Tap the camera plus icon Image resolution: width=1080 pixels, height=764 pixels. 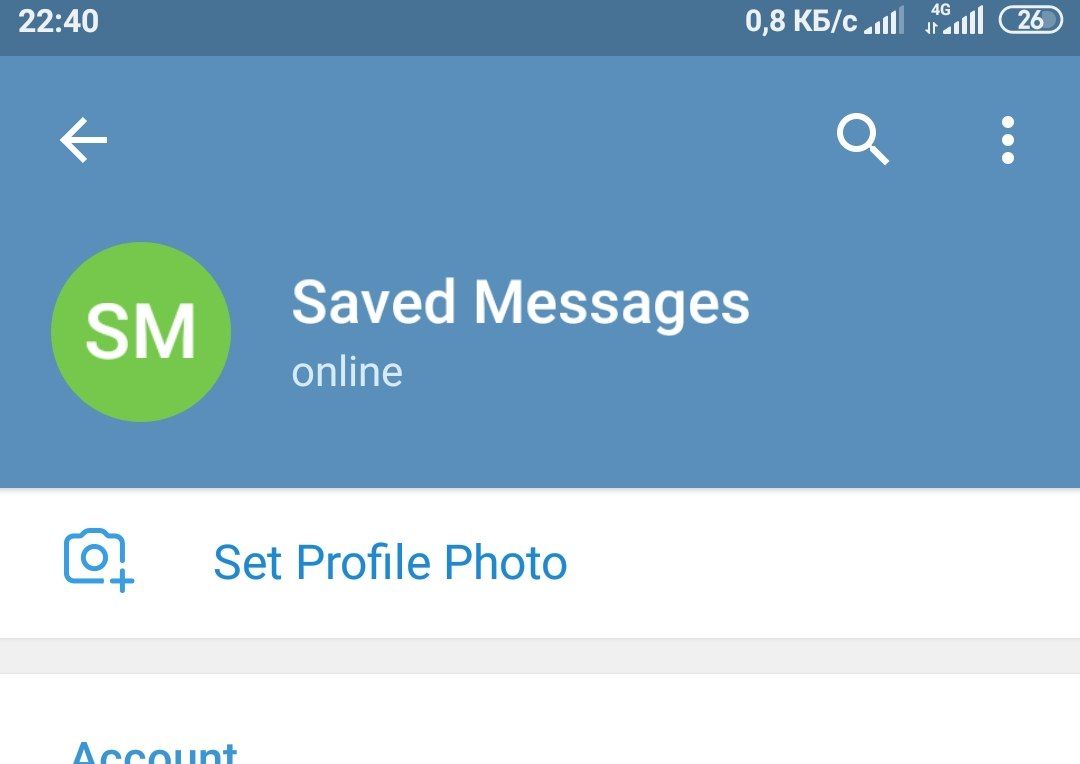[x=98, y=560]
